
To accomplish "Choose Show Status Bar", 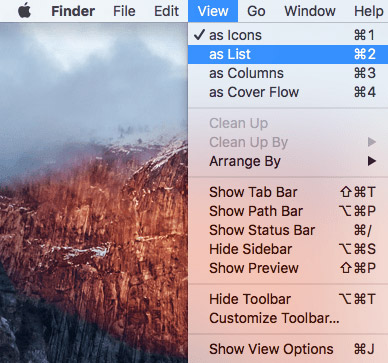I will (x=288, y=230).
